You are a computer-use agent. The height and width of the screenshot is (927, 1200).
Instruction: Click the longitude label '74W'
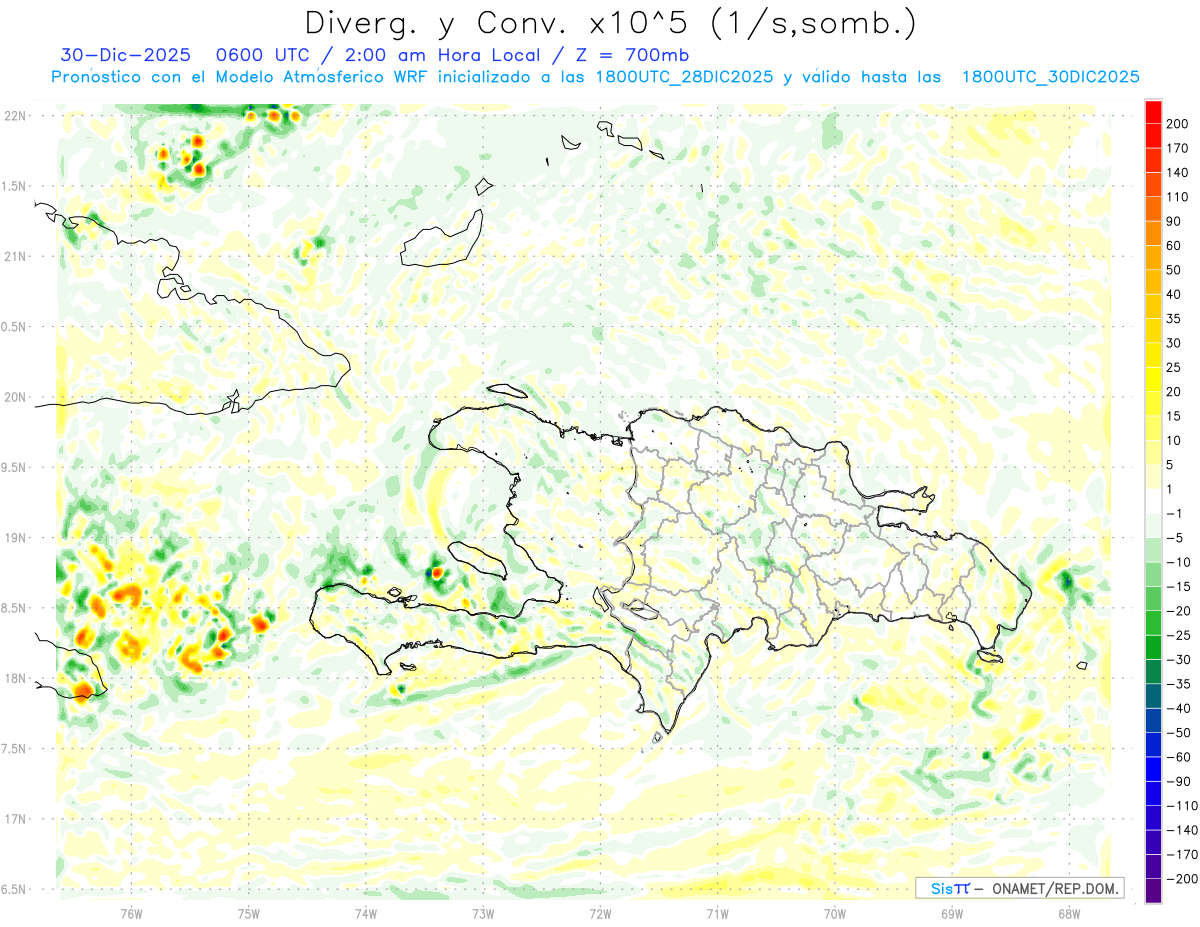point(366,914)
